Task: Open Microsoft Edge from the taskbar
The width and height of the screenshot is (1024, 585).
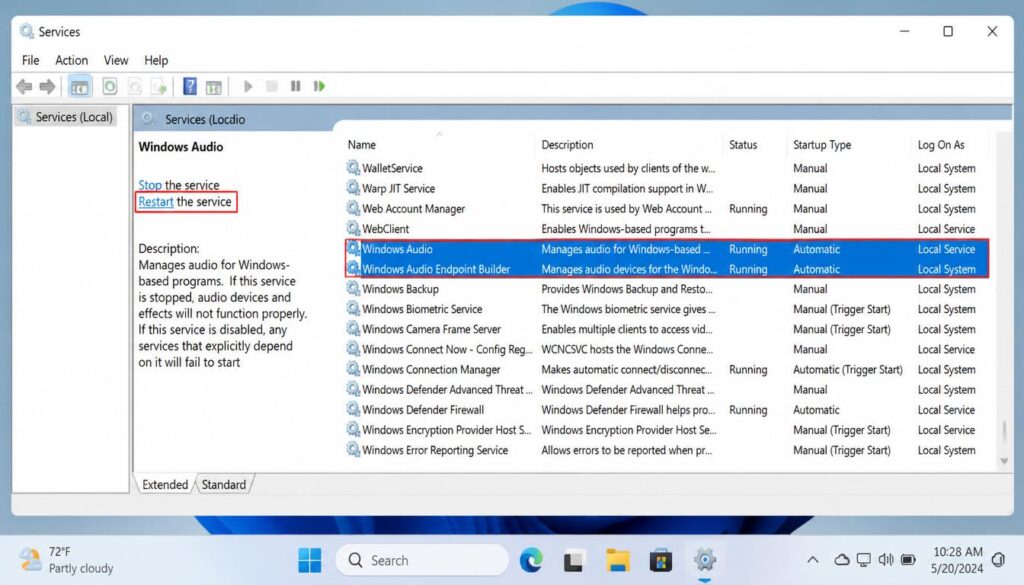Action: tap(531, 560)
